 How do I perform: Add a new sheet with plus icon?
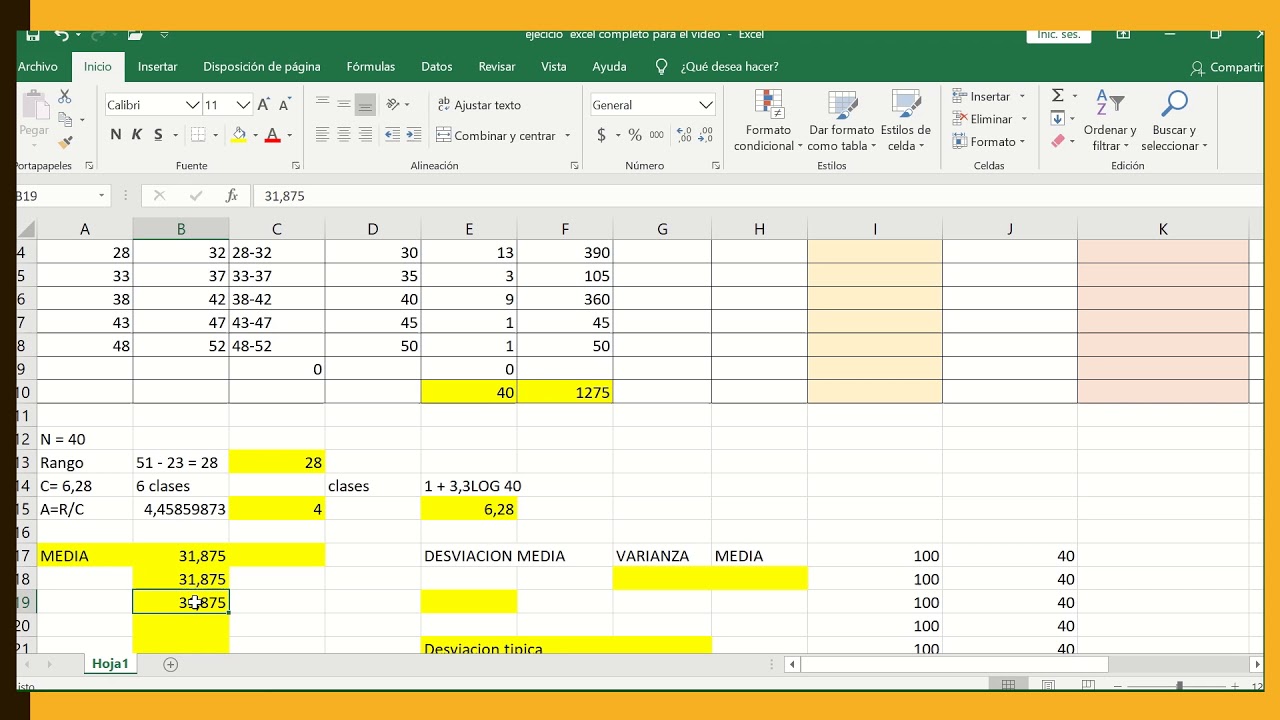tap(170, 664)
